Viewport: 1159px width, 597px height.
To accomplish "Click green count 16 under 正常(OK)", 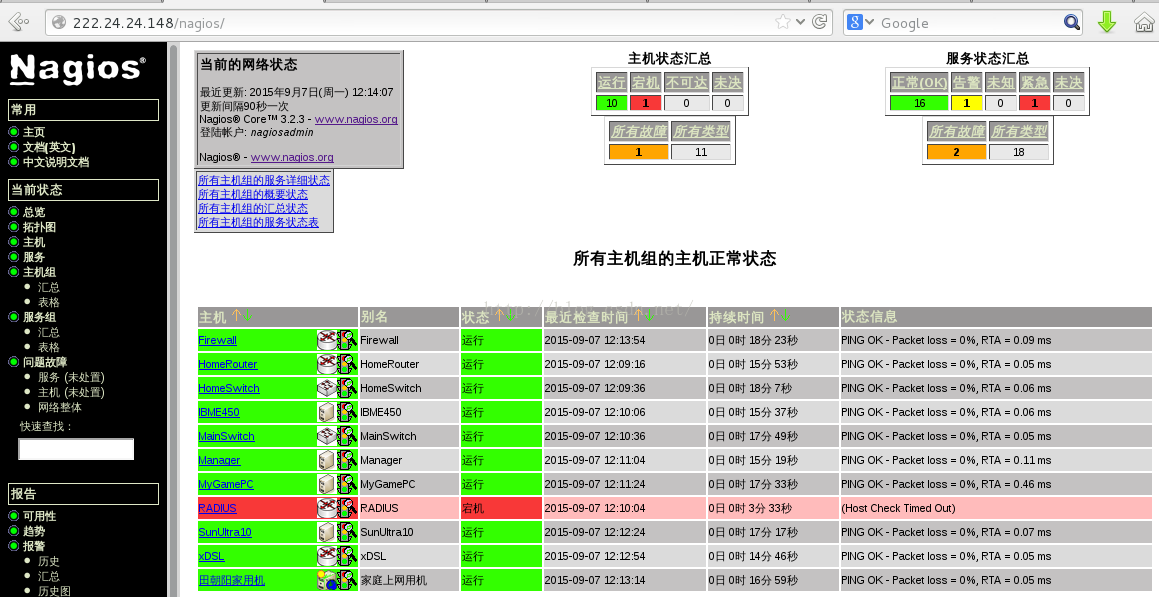I will [x=920, y=103].
